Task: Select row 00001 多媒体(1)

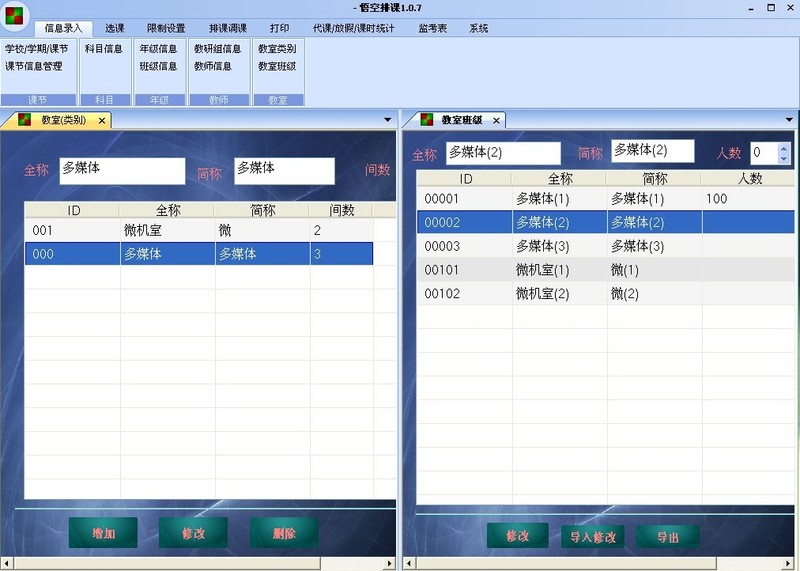Action: click(606, 198)
